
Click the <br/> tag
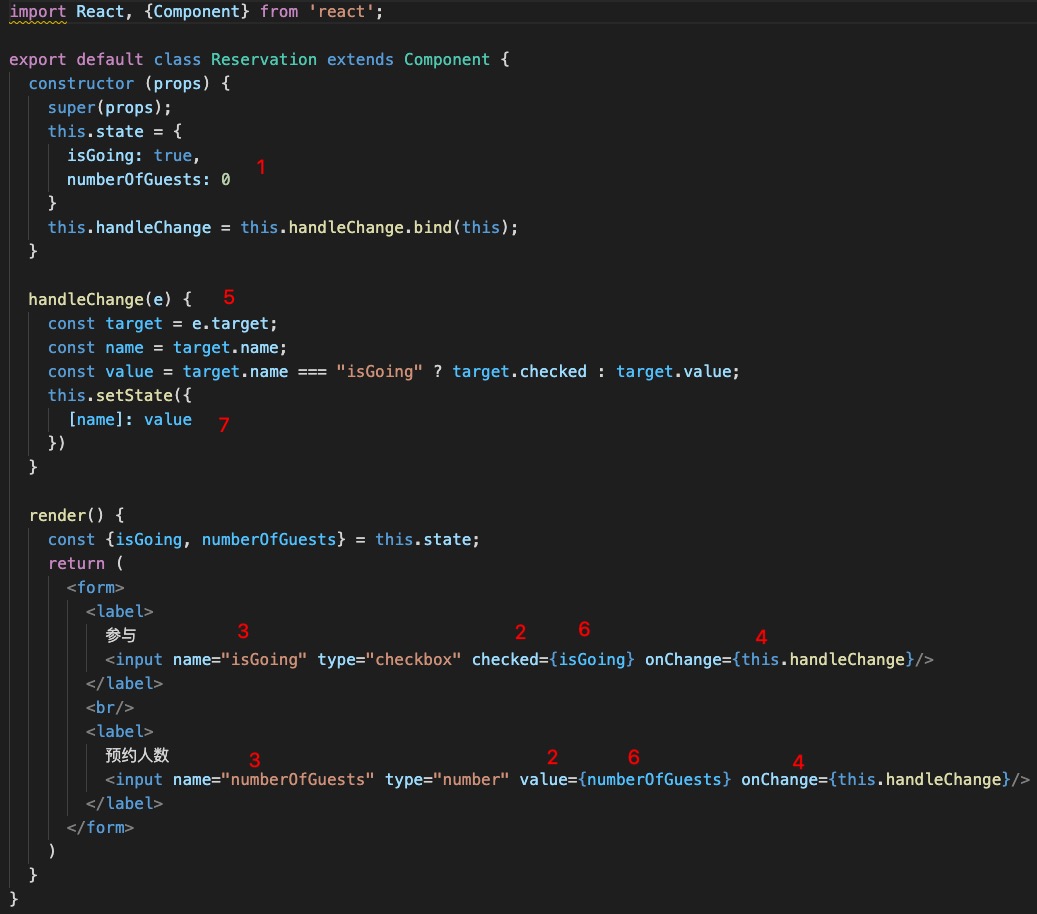click(110, 708)
